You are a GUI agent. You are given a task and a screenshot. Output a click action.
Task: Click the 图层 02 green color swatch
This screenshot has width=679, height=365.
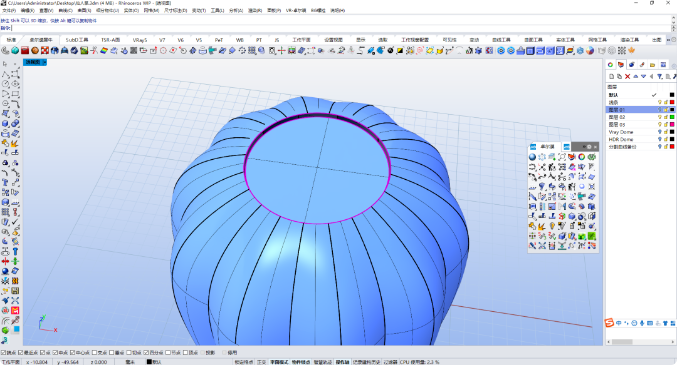click(x=672, y=117)
